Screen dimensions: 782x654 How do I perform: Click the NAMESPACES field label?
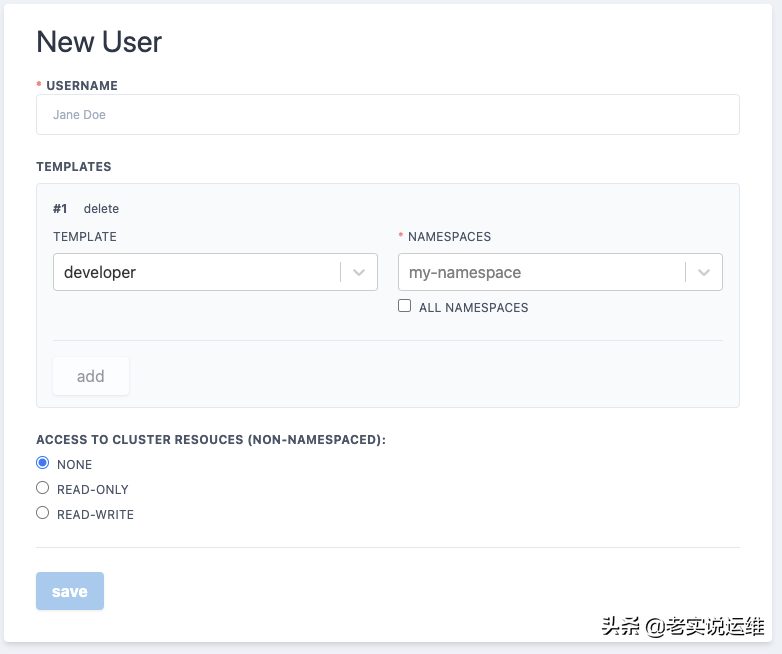click(x=449, y=236)
